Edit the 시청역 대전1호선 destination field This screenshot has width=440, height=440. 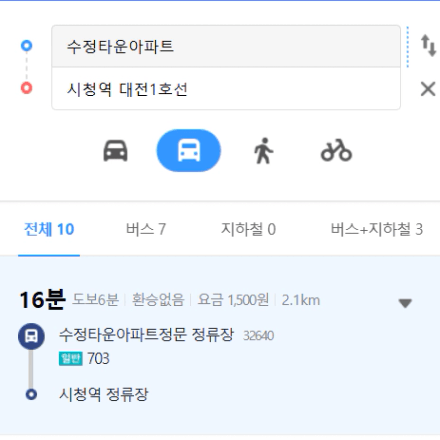226,89
